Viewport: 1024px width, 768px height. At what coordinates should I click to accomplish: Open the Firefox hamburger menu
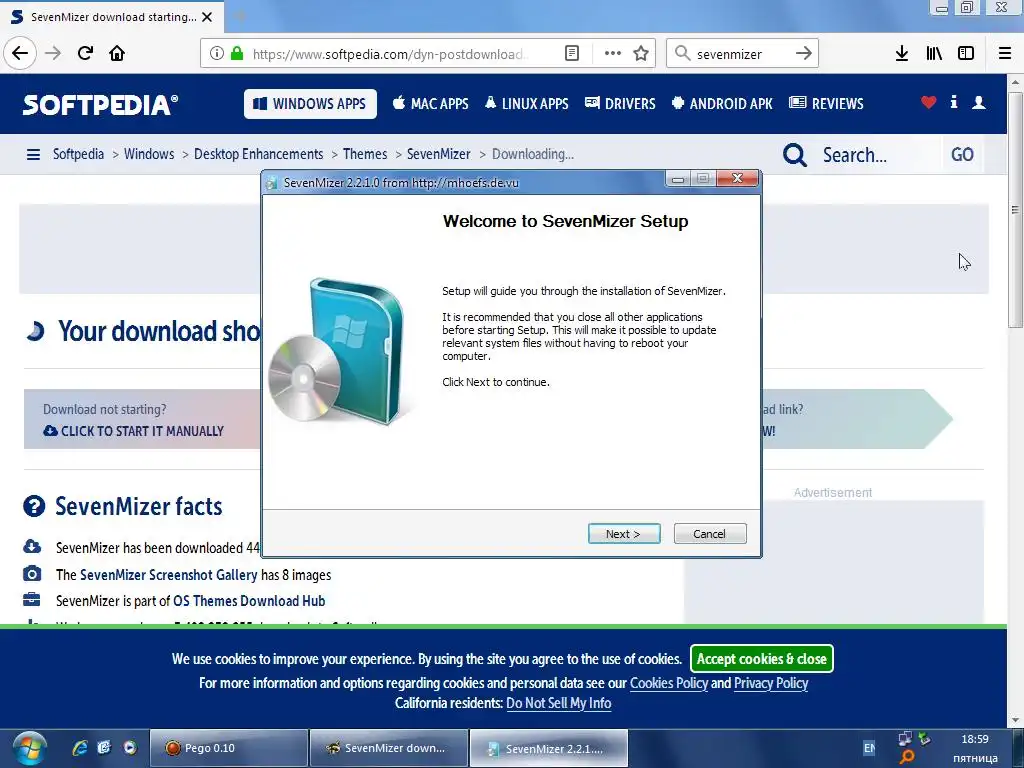pyautogui.click(x=1005, y=54)
